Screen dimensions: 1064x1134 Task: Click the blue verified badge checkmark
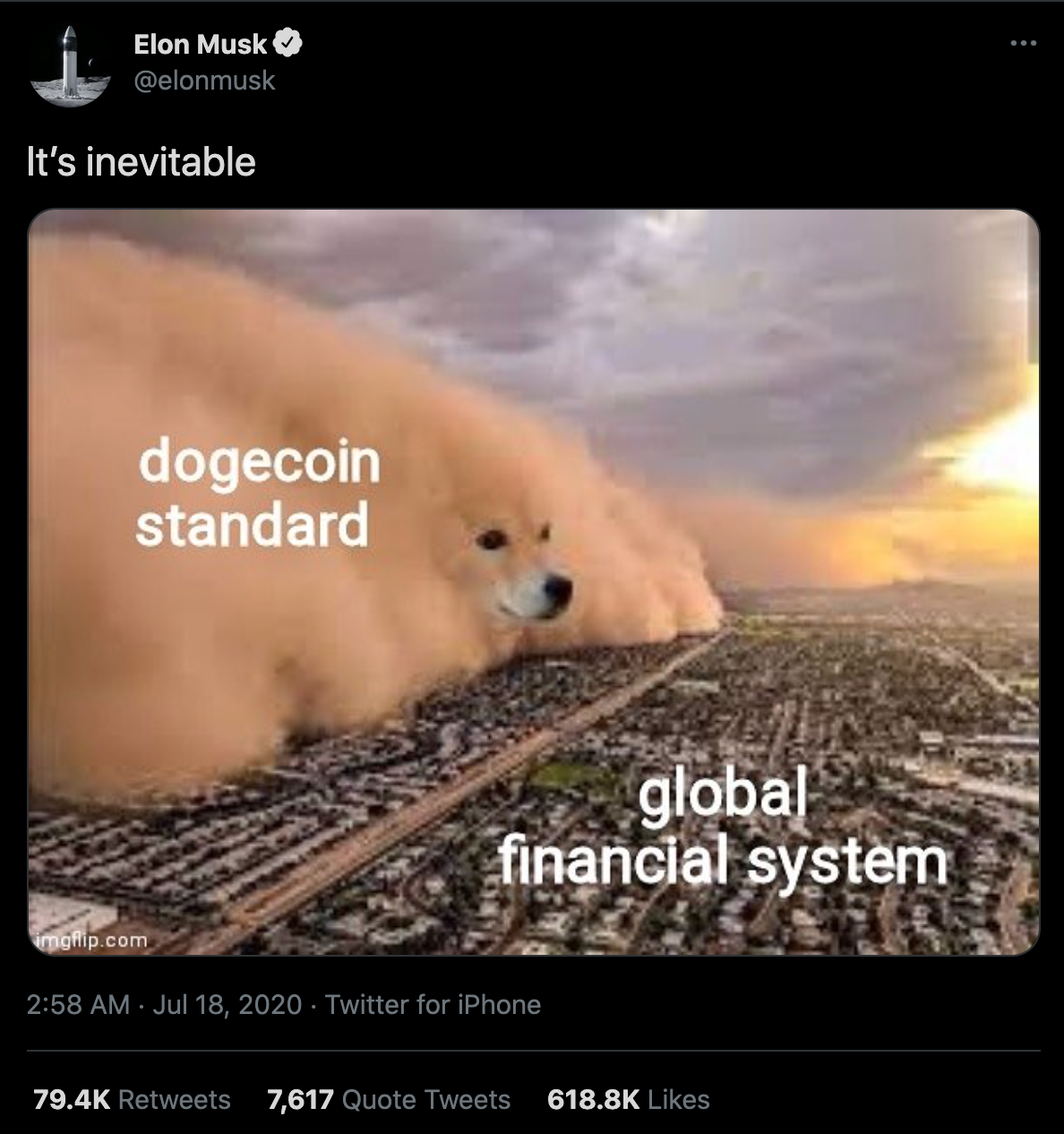289,43
